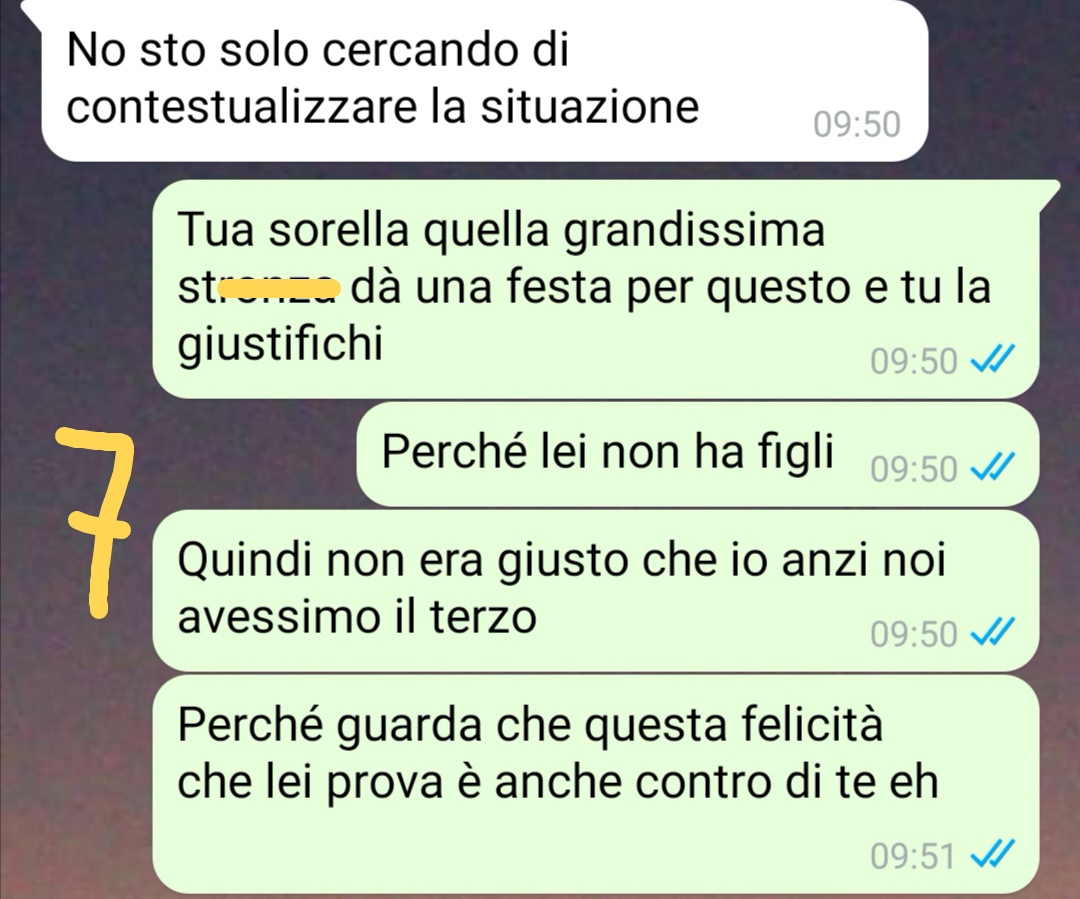This screenshot has height=899, width=1080.
Task: Click the yellow scribble covering the word
Action: [x=278, y=288]
